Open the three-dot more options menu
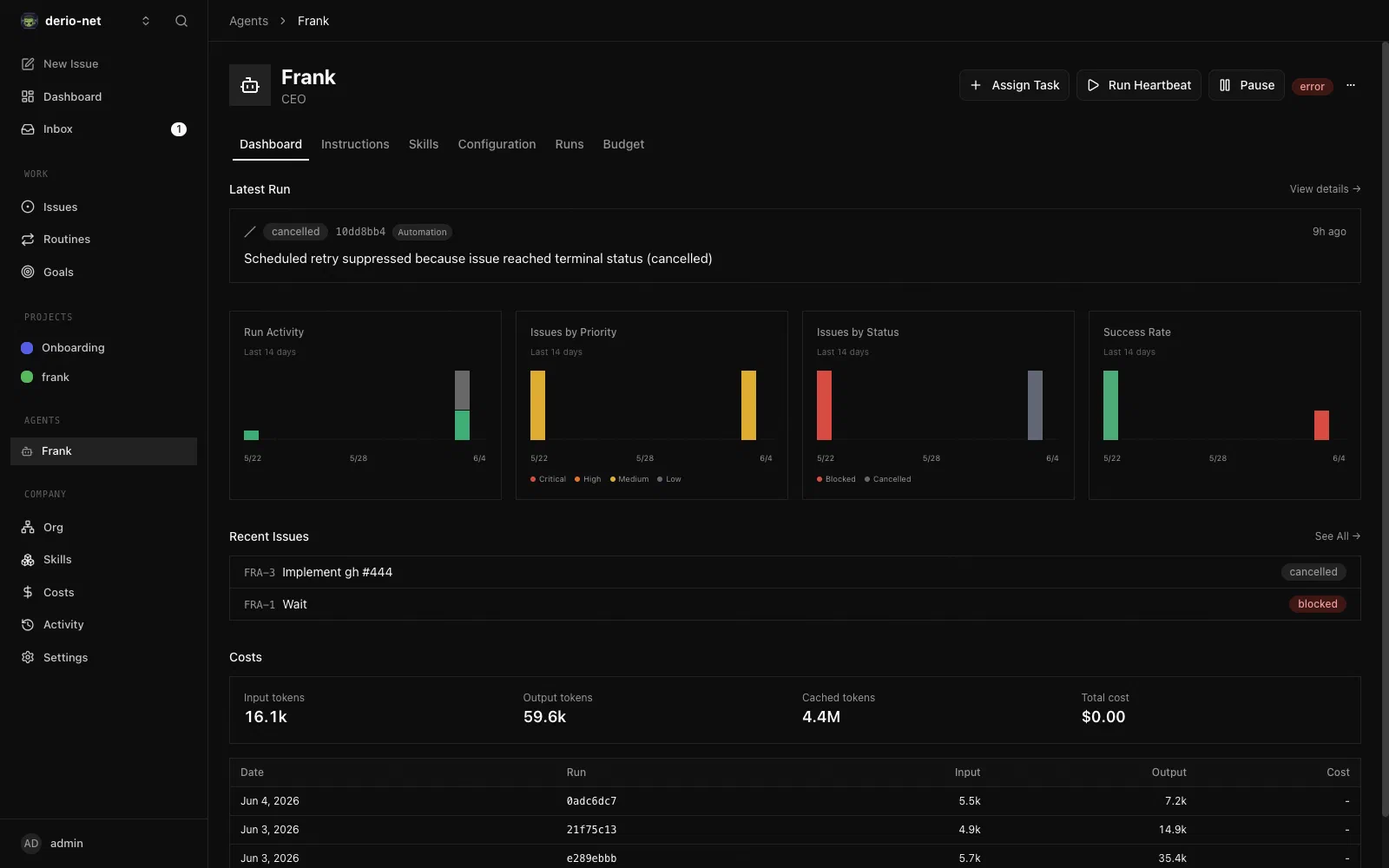 point(1350,85)
